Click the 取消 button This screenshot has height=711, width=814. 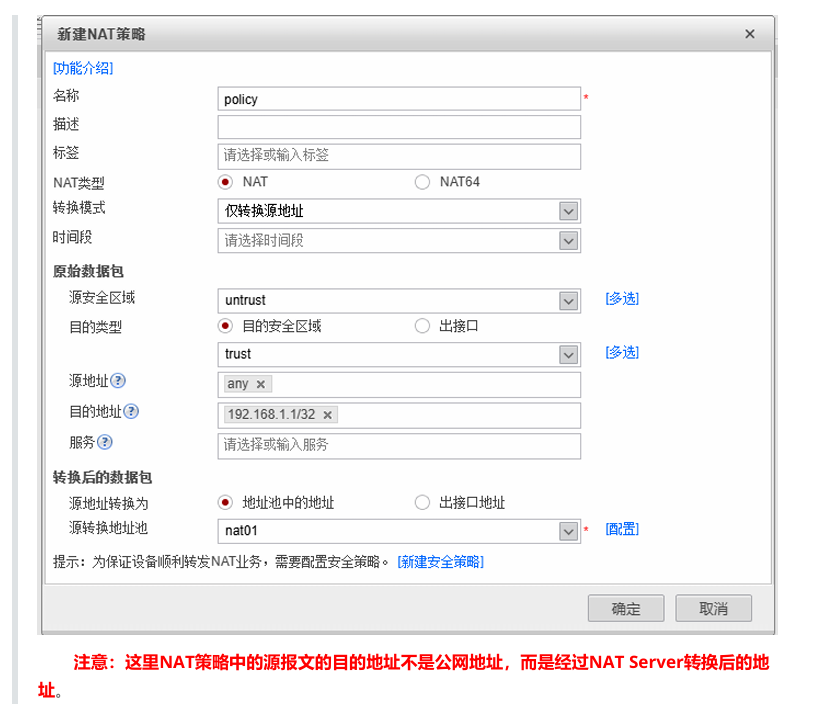(x=713, y=608)
